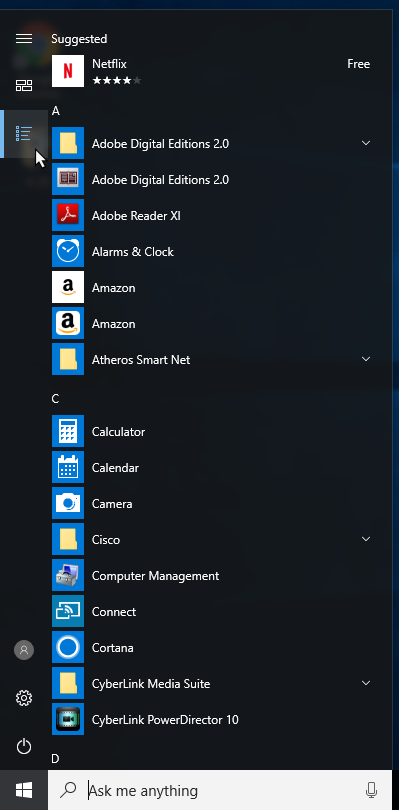Launch the Cortana circle icon

pos(68,647)
